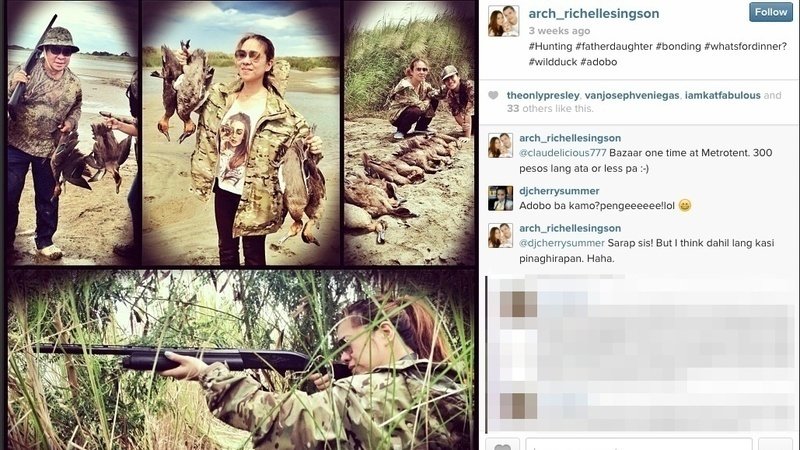Open the @claudelicious777 mention
This screenshot has width=800, height=450.
563,153
